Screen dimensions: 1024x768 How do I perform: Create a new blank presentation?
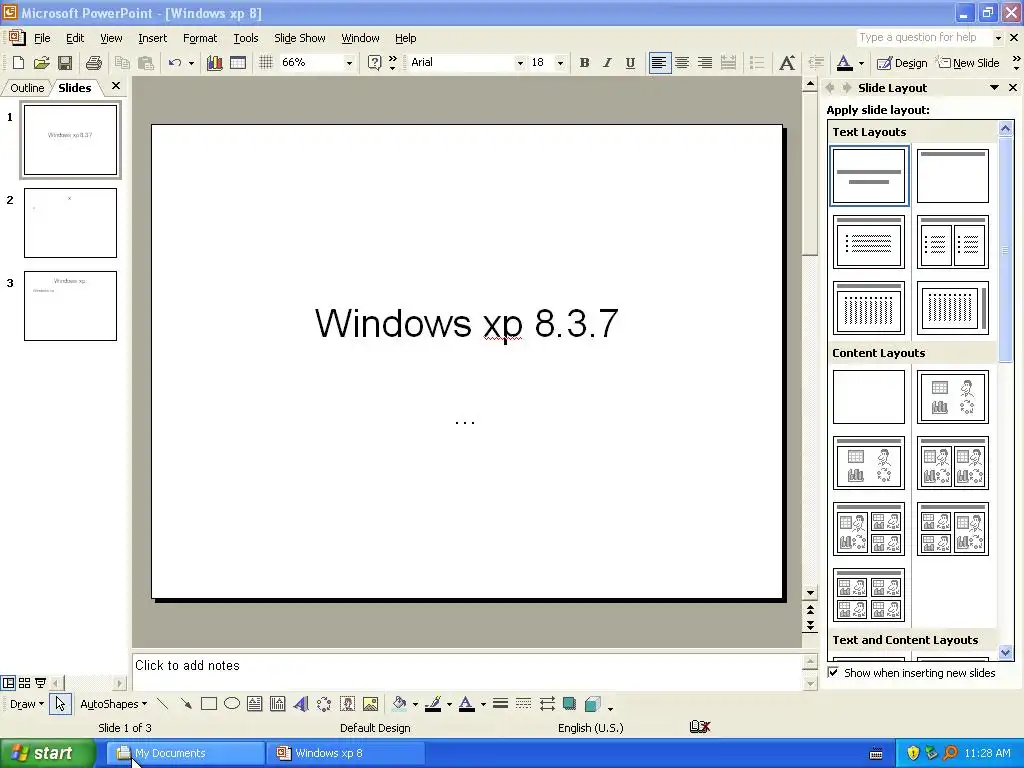tap(18, 63)
